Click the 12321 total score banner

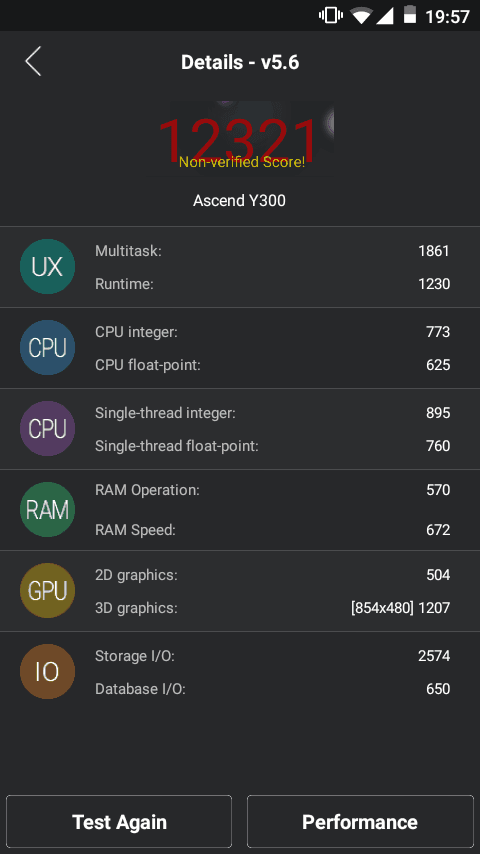[x=240, y=139]
